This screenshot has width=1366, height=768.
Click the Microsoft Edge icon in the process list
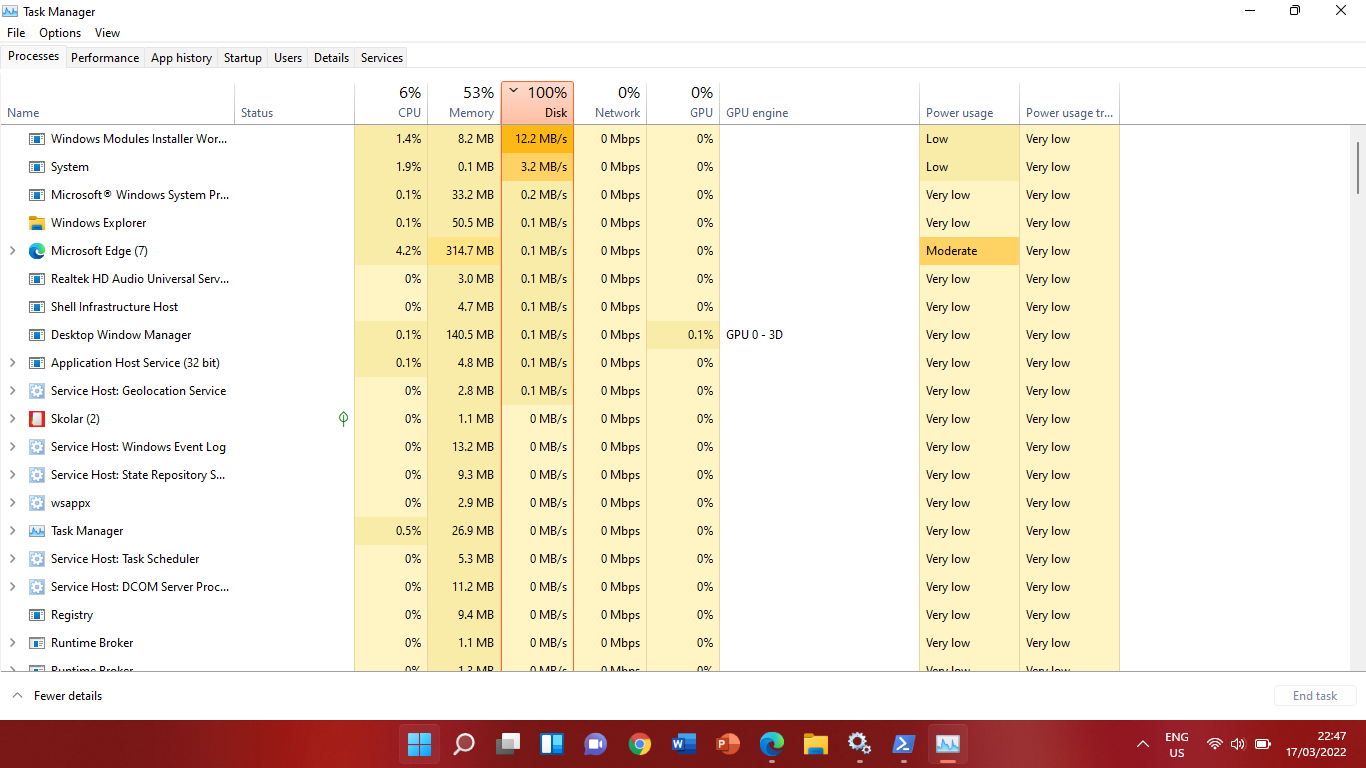tap(37, 251)
